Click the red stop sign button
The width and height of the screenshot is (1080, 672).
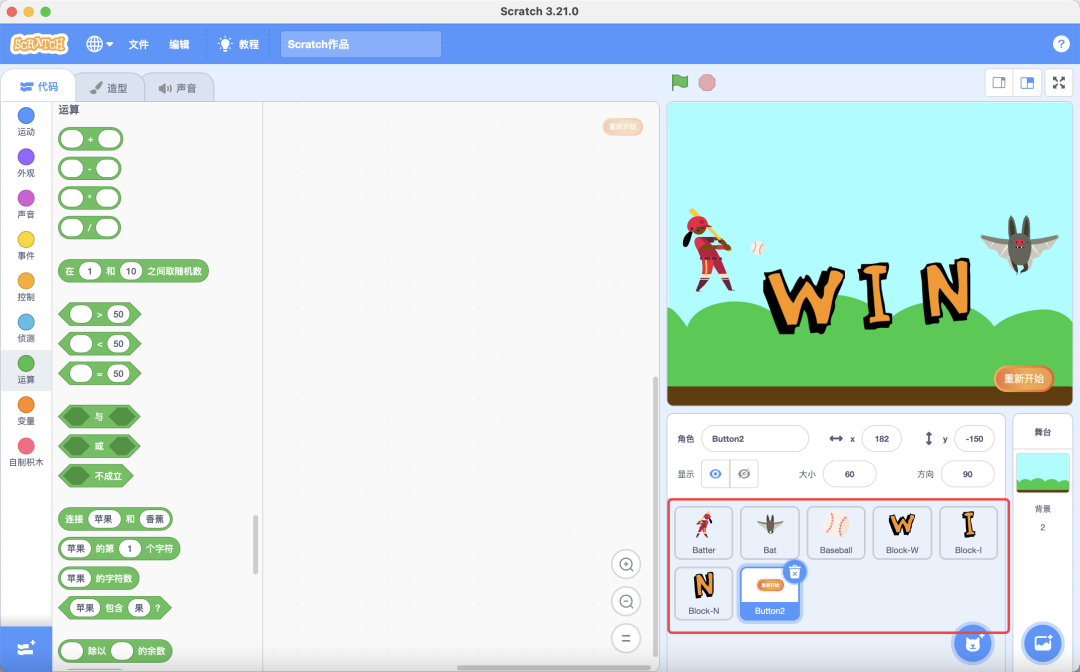click(707, 83)
